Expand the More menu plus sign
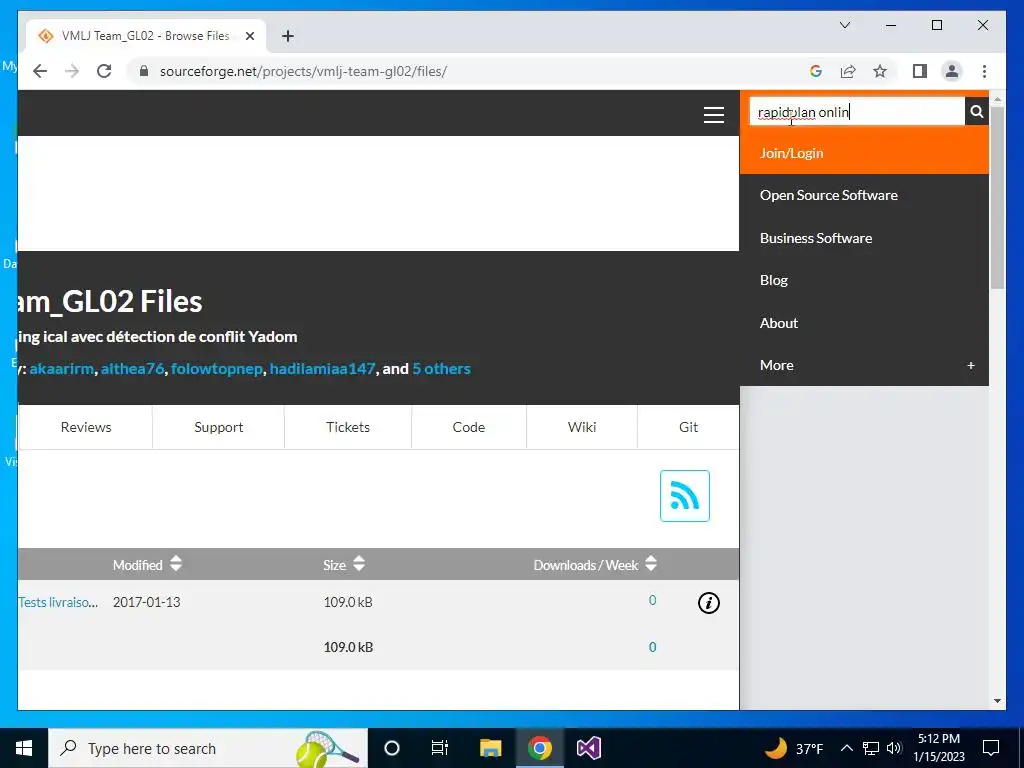Viewport: 1024px width, 768px height. [970, 365]
